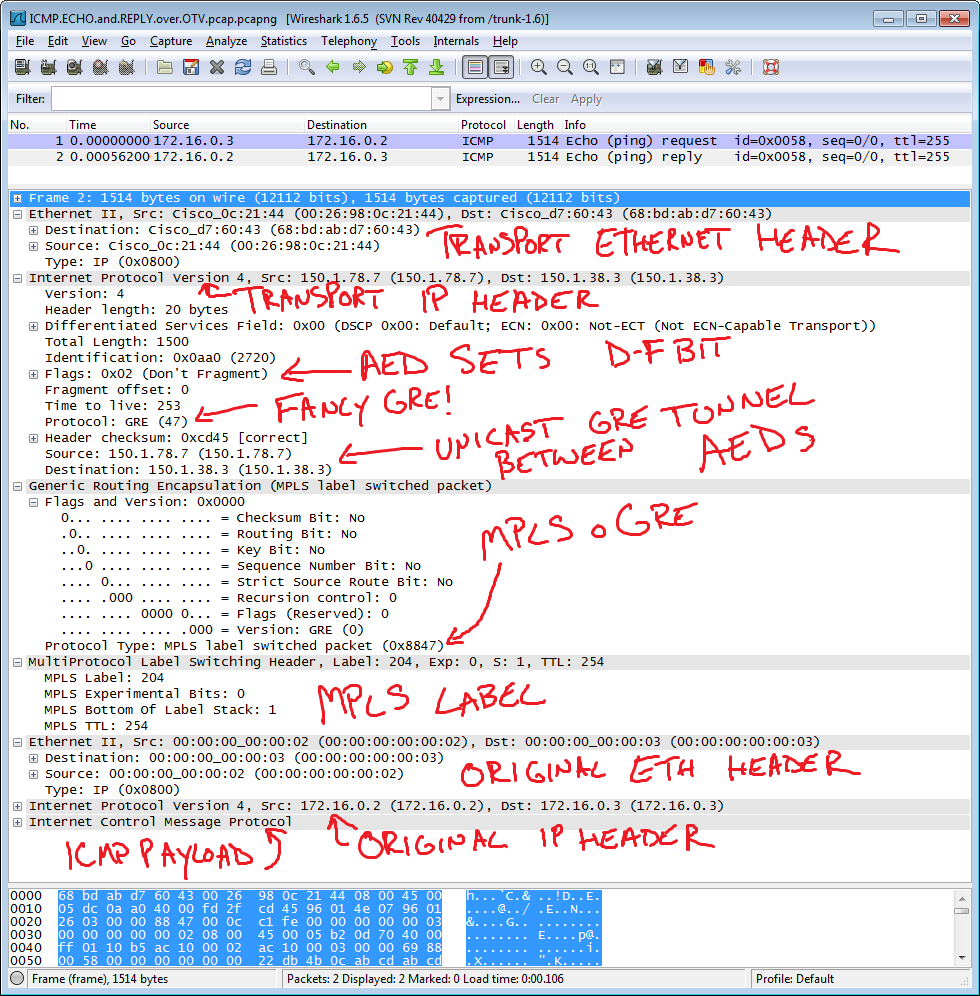This screenshot has height=996, width=980.
Task: Click the Save capture file icon
Action: (191, 68)
